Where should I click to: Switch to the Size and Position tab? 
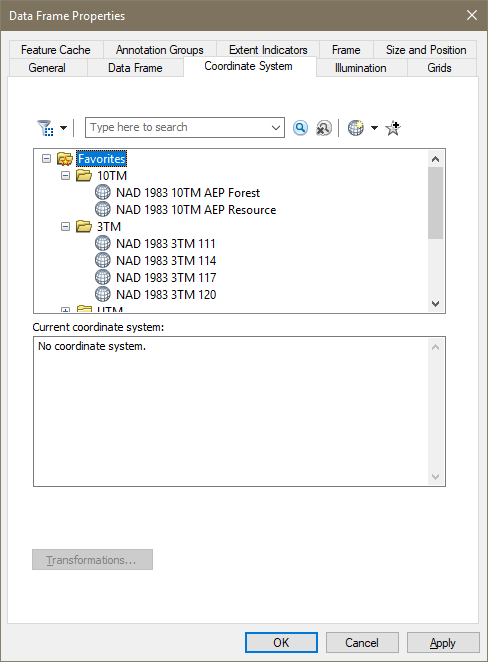coord(426,50)
